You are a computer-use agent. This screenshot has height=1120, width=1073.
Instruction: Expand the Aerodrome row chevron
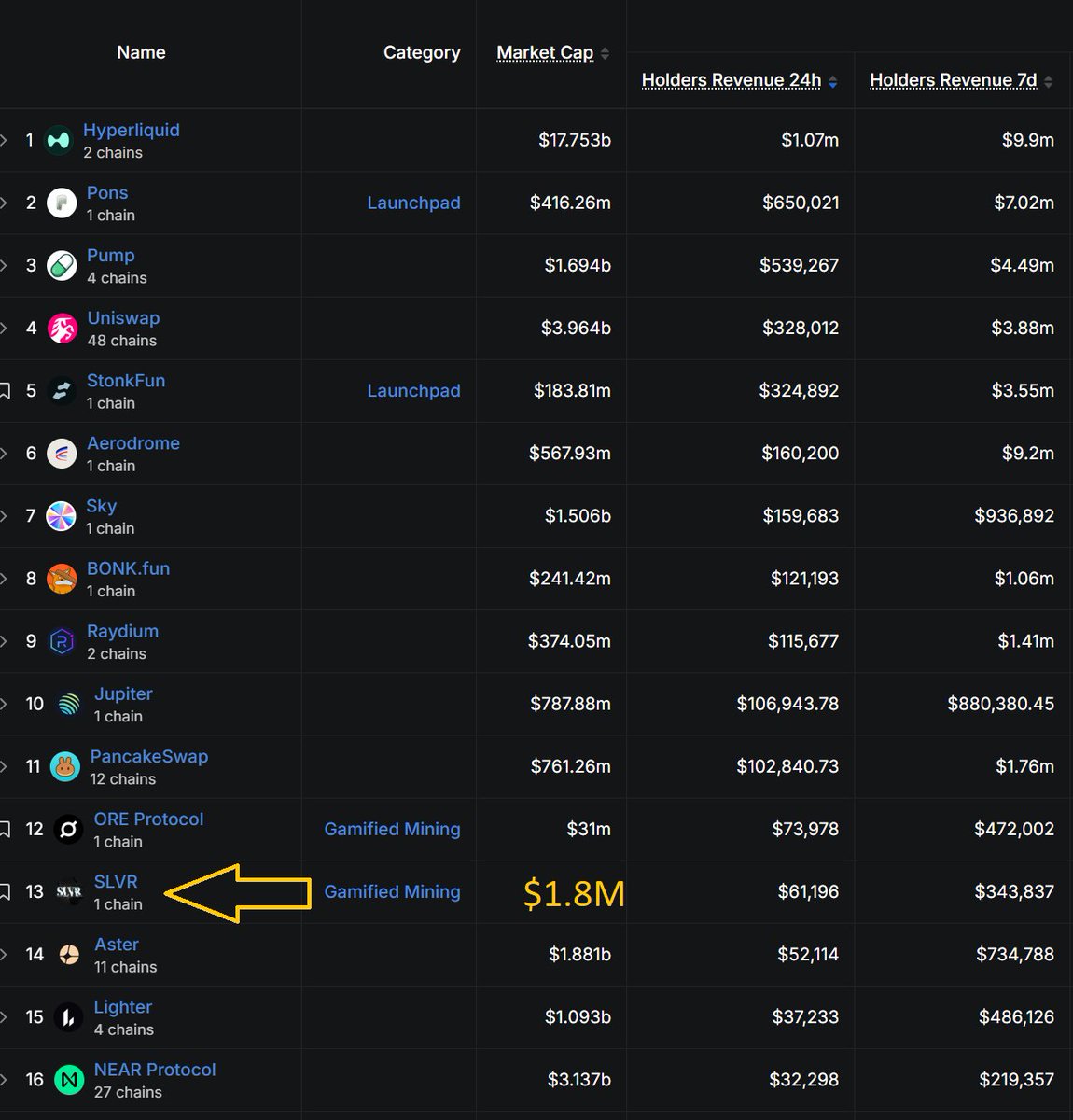[4, 453]
